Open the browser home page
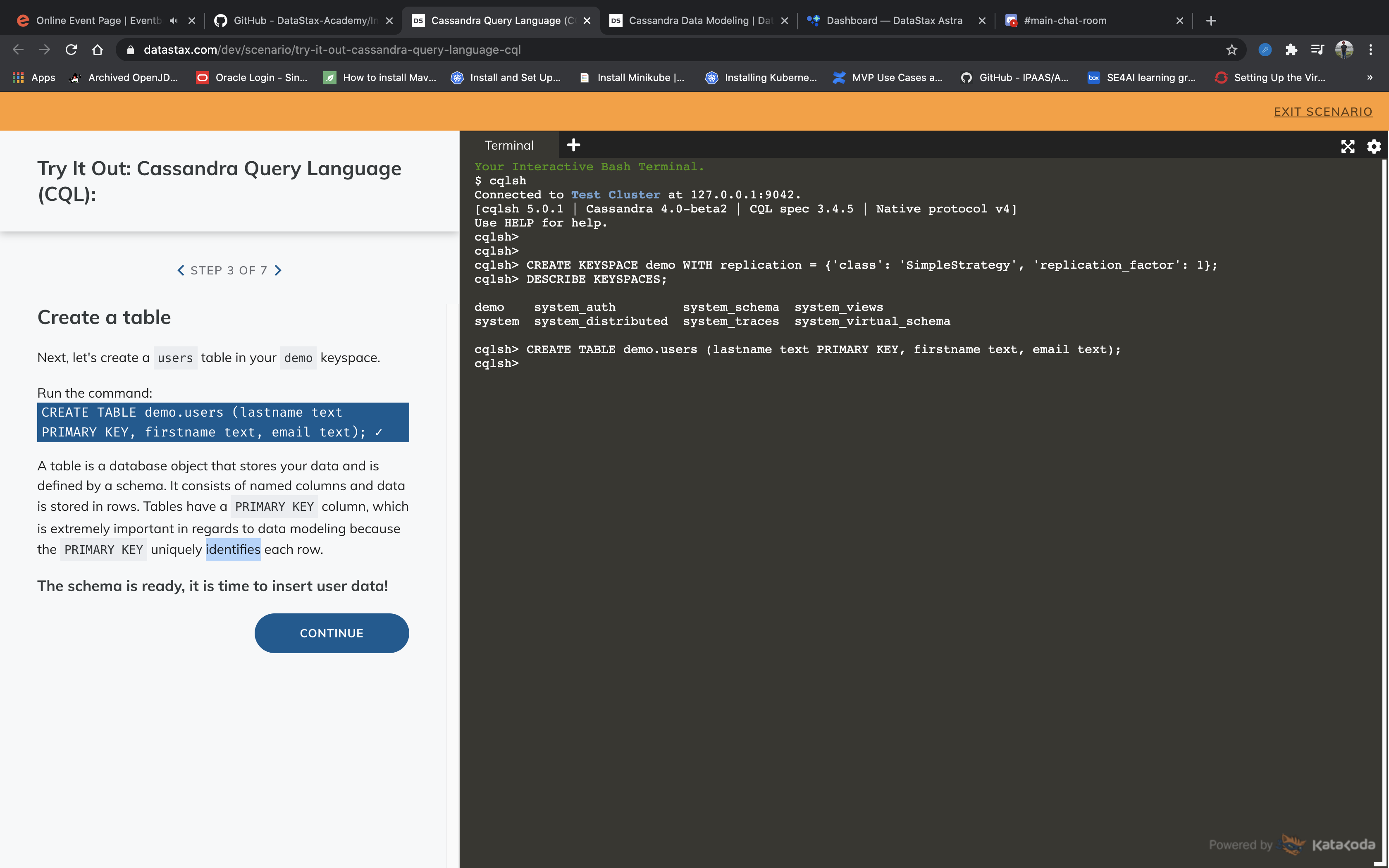This screenshot has height=868, width=1389. click(98, 50)
